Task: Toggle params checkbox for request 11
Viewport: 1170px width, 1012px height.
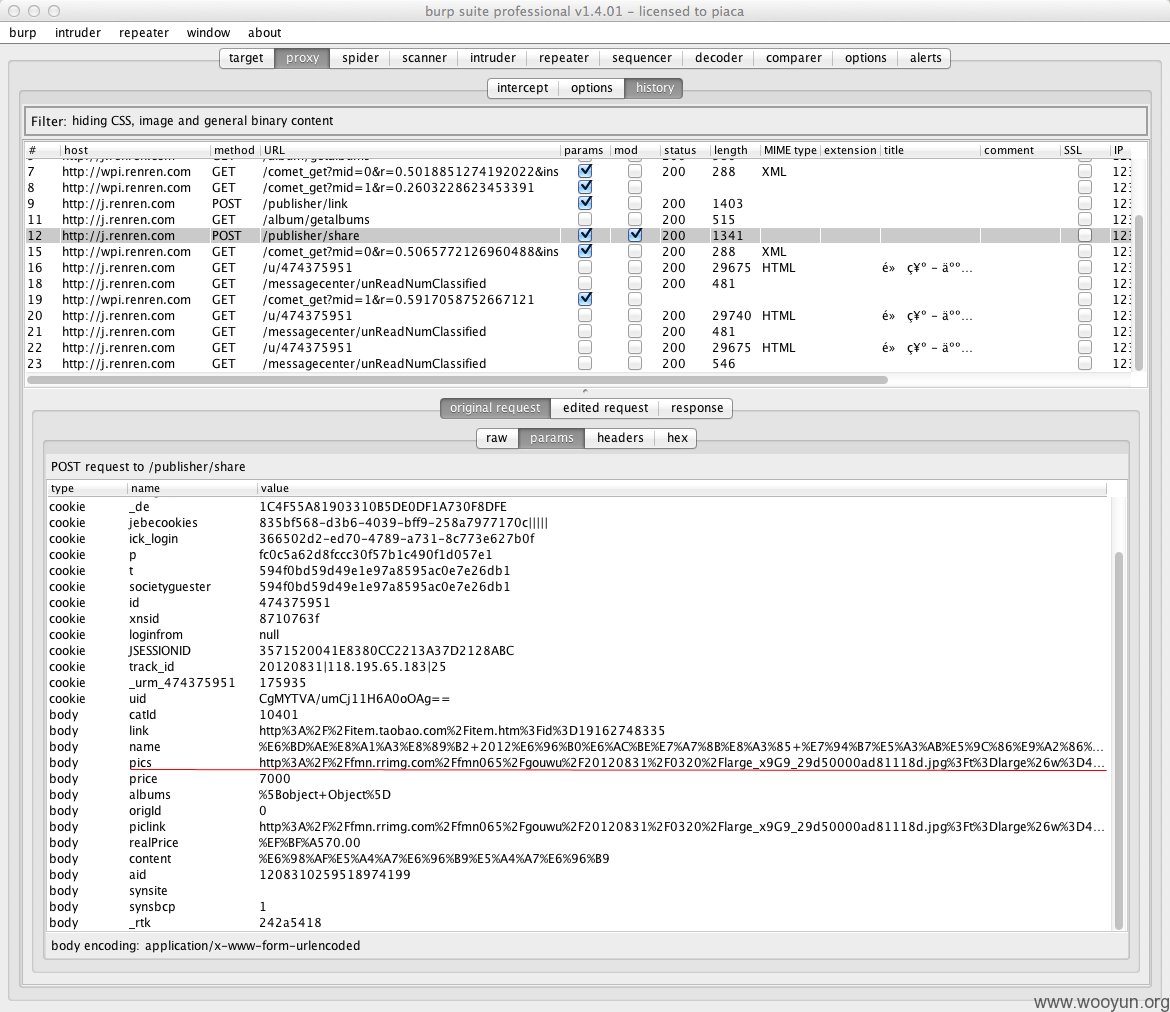Action: (x=585, y=219)
